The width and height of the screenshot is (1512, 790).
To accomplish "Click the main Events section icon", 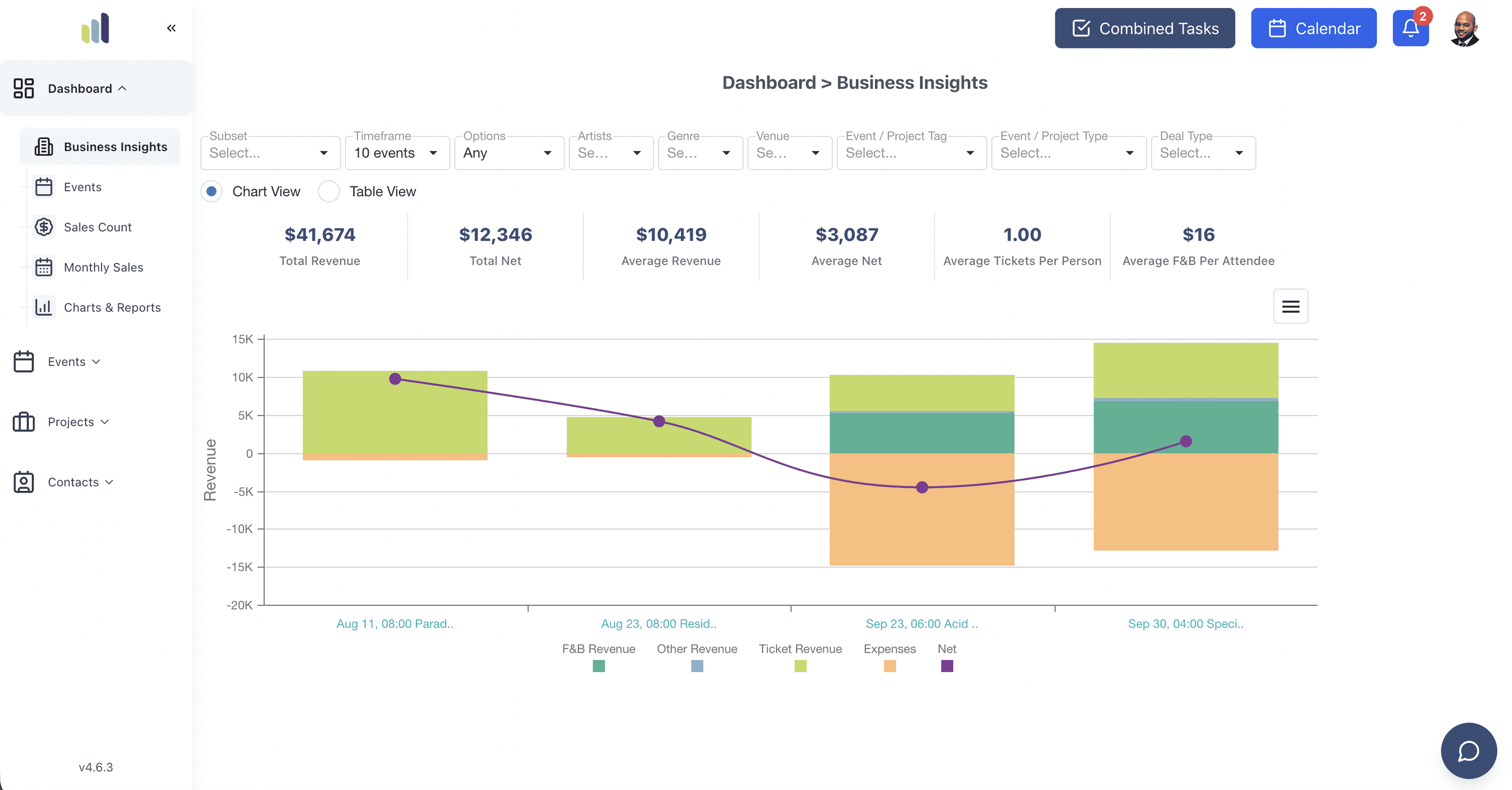I will point(24,361).
